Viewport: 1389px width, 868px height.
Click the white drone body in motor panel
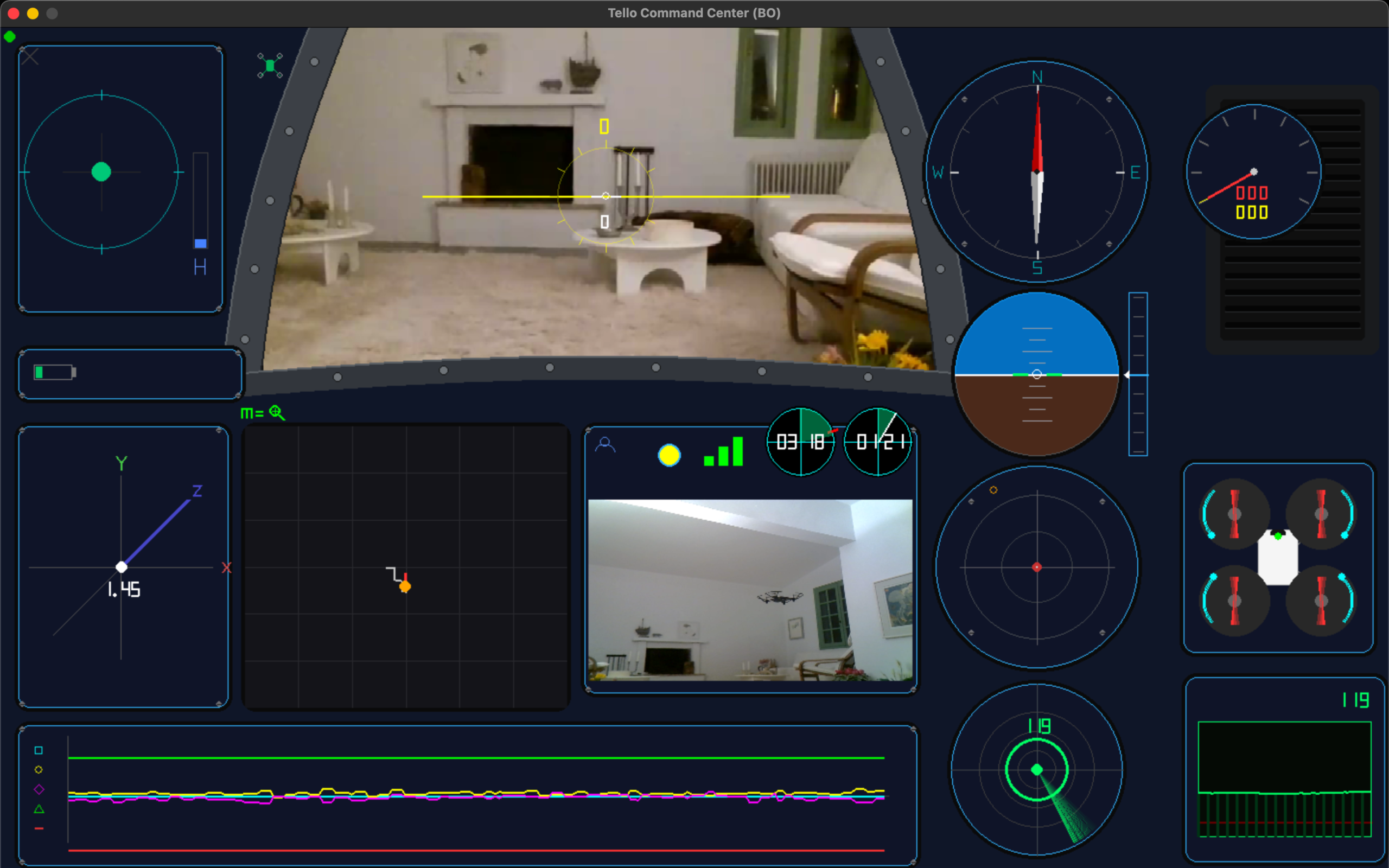point(1278,558)
